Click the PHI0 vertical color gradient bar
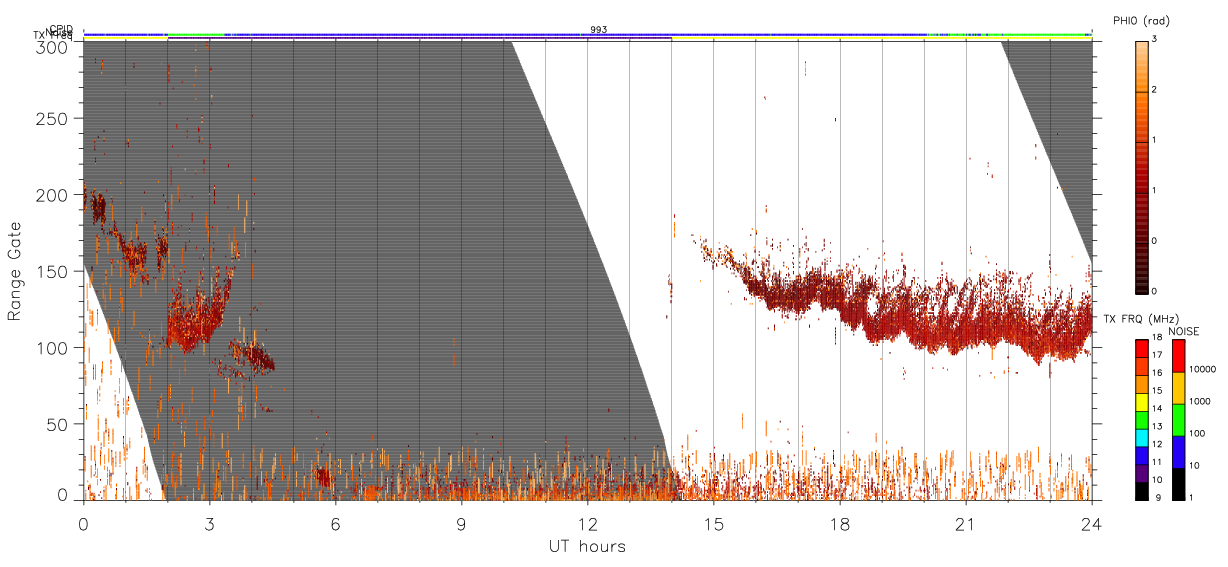Screen dimensions: 1228x567 (1142, 167)
